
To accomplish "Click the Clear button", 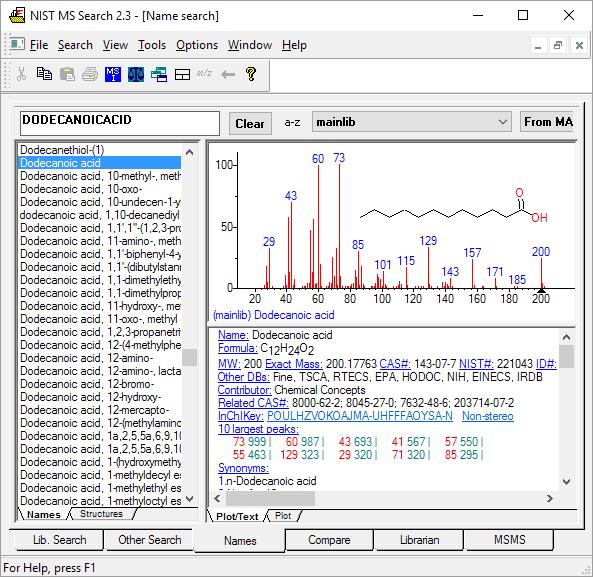I will (x=250, y=123).
